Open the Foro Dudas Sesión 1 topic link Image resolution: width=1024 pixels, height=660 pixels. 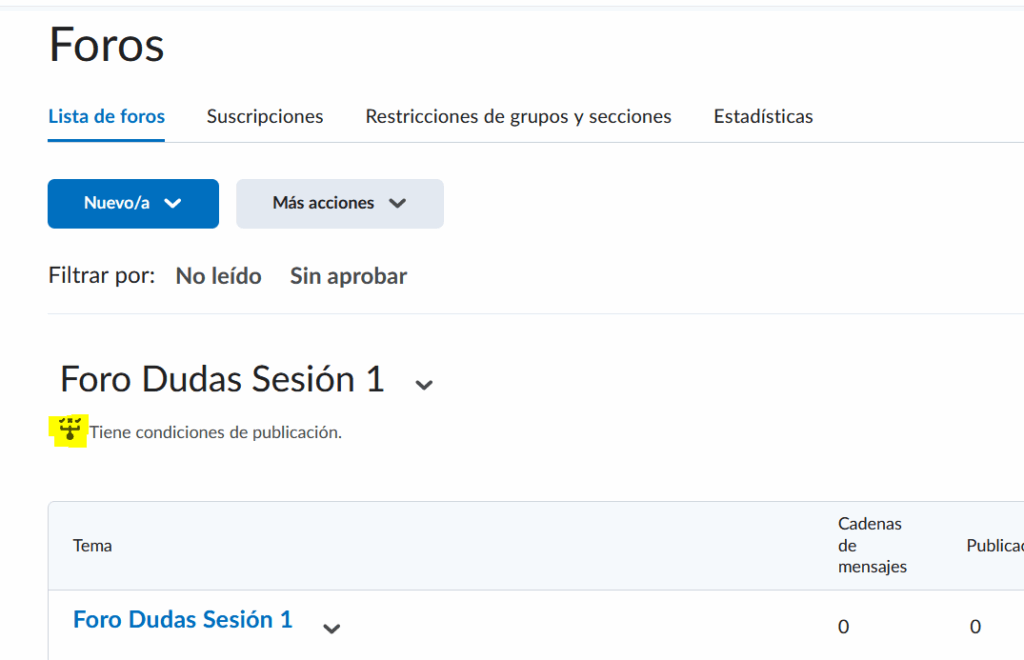[183, 620]
